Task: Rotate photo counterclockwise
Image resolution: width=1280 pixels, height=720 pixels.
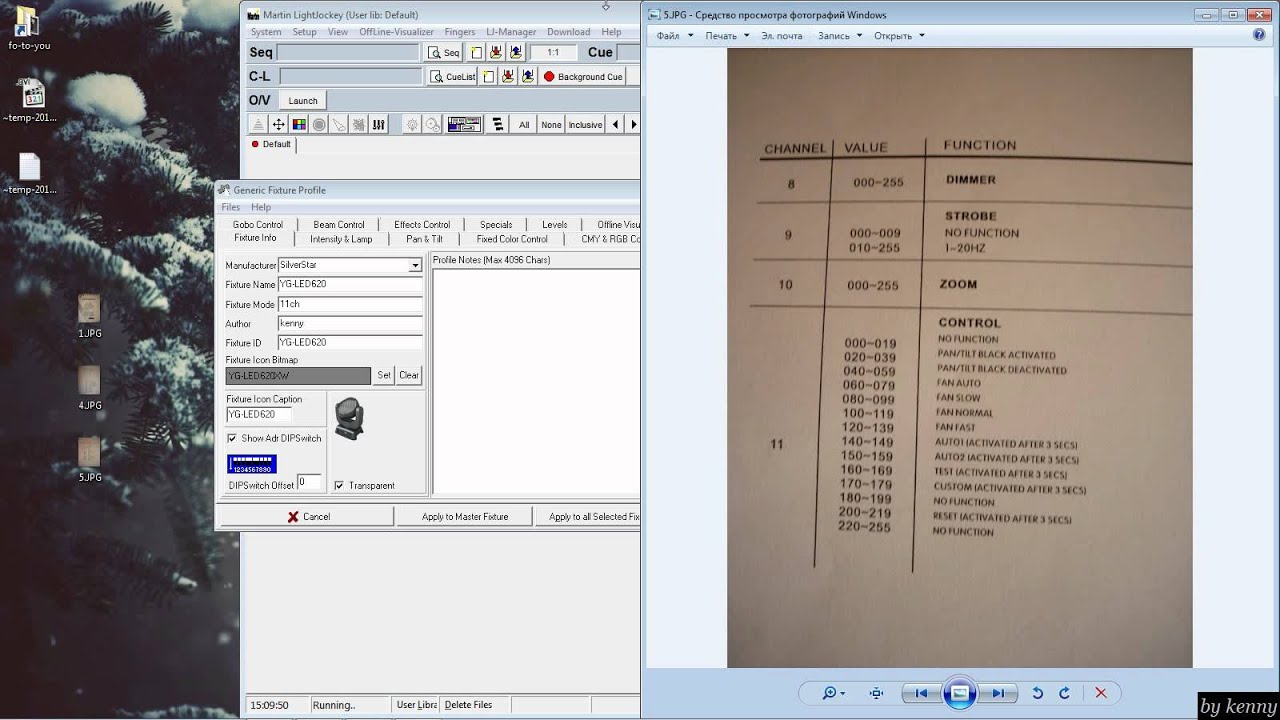Action: [x=1038, y=693]
